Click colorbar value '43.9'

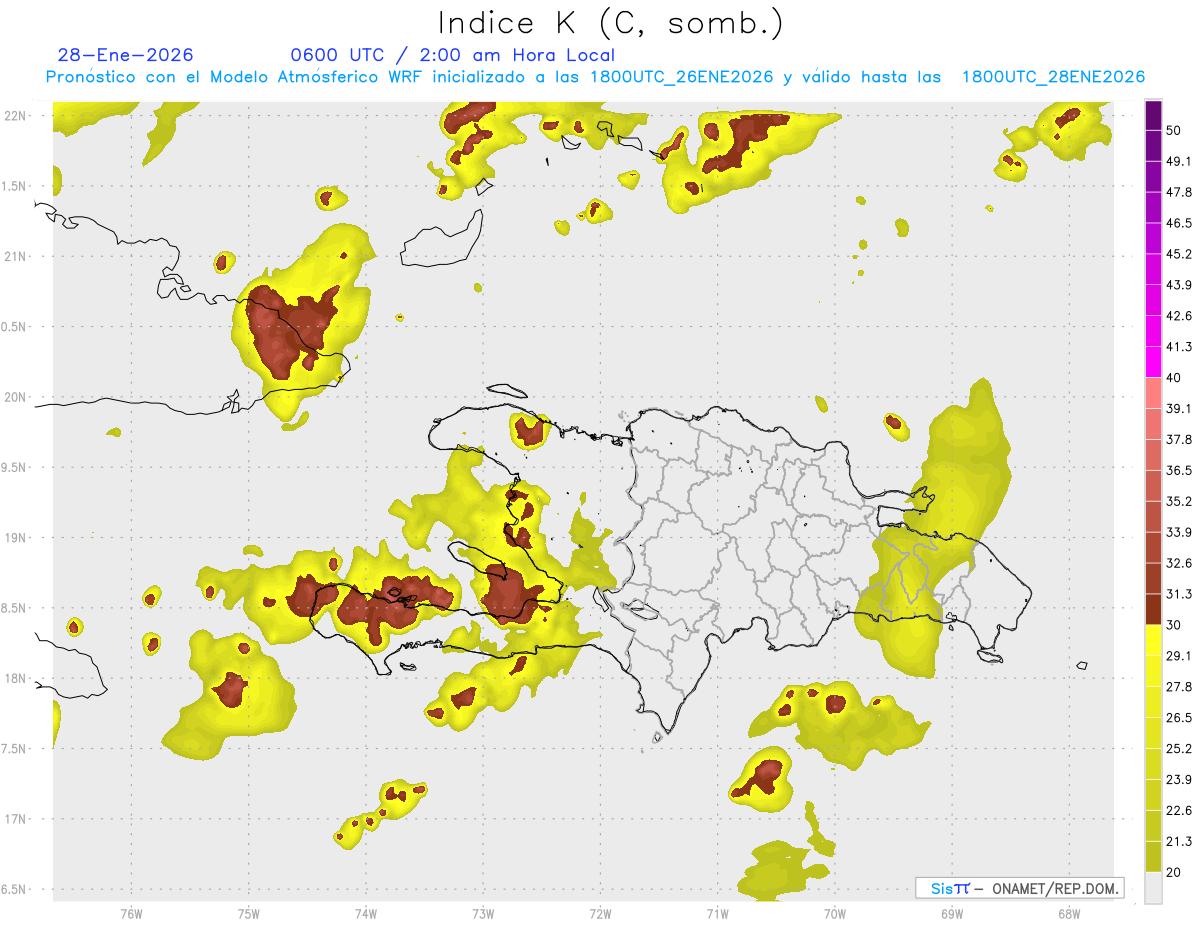coord(1179,285)
